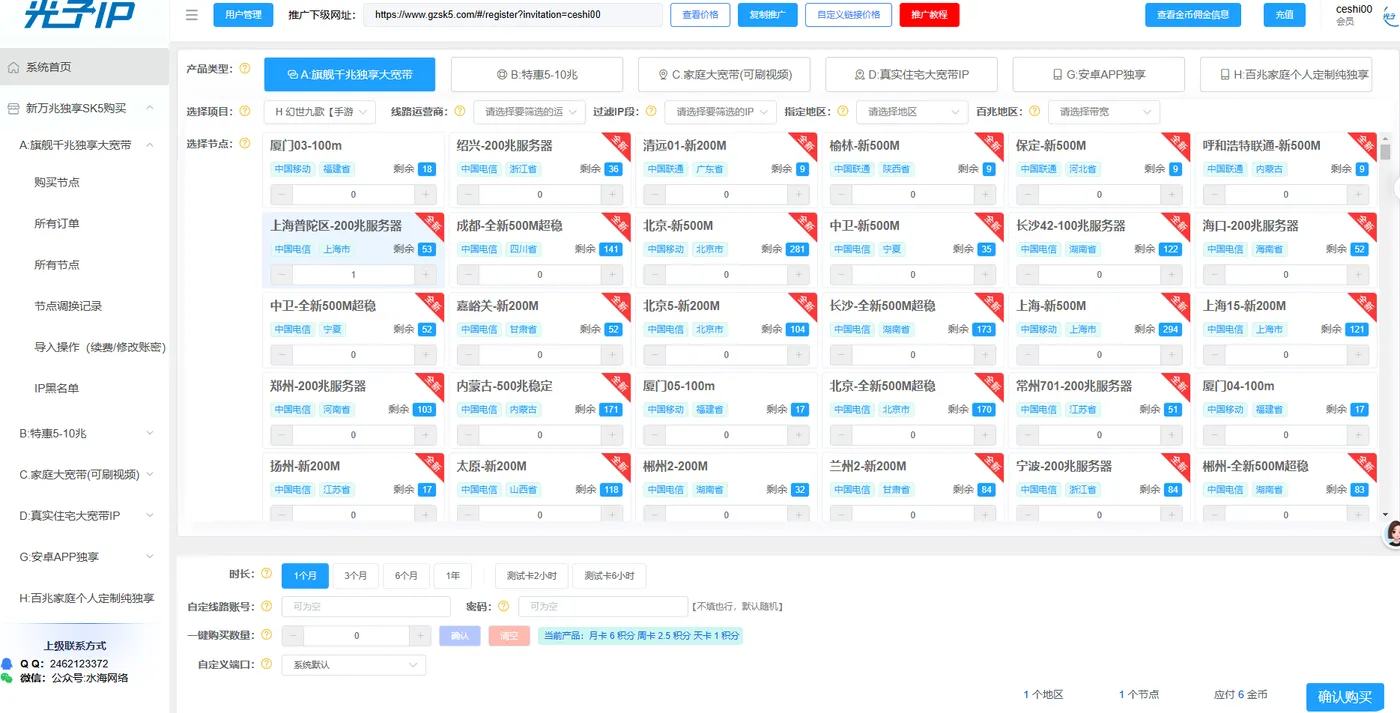Viewport: 1400px width, 713px height.
Task: Increase quantity for 上海普陀区-200兆服务器 node
Action: [x=427, y=274]
